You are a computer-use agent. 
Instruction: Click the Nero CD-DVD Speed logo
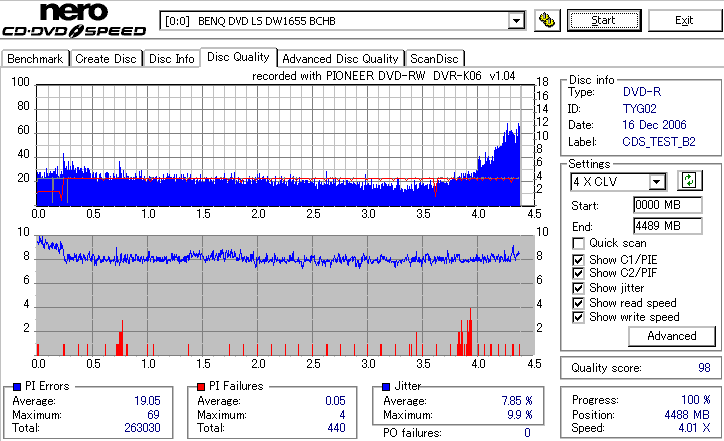74,20
